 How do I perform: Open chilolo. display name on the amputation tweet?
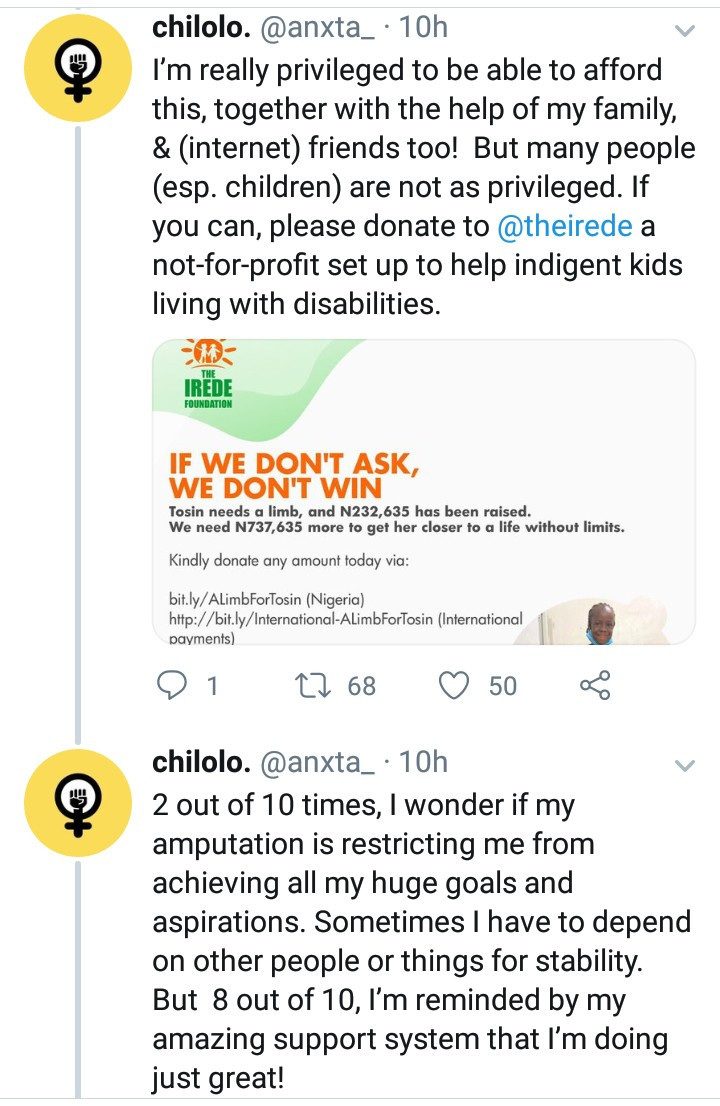point(201,762)
